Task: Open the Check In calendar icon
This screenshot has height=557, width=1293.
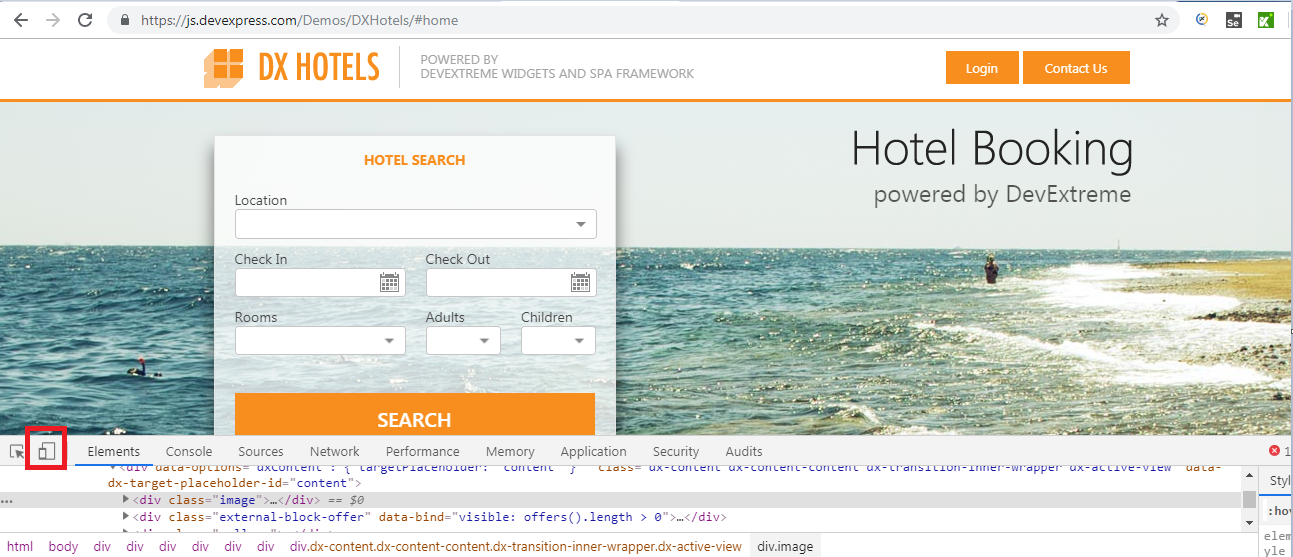Action: [389, 283]
